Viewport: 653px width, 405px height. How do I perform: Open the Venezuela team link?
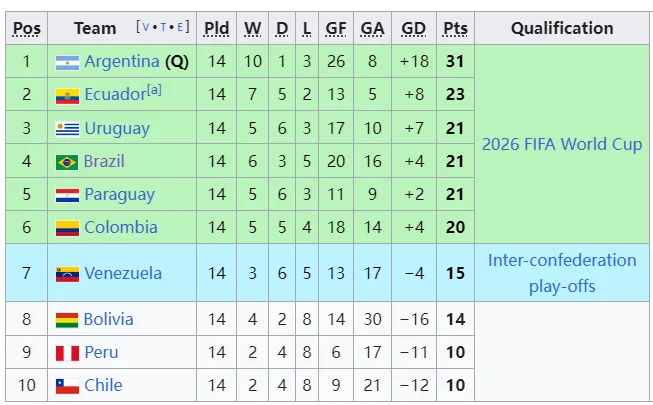pos(123,273)
